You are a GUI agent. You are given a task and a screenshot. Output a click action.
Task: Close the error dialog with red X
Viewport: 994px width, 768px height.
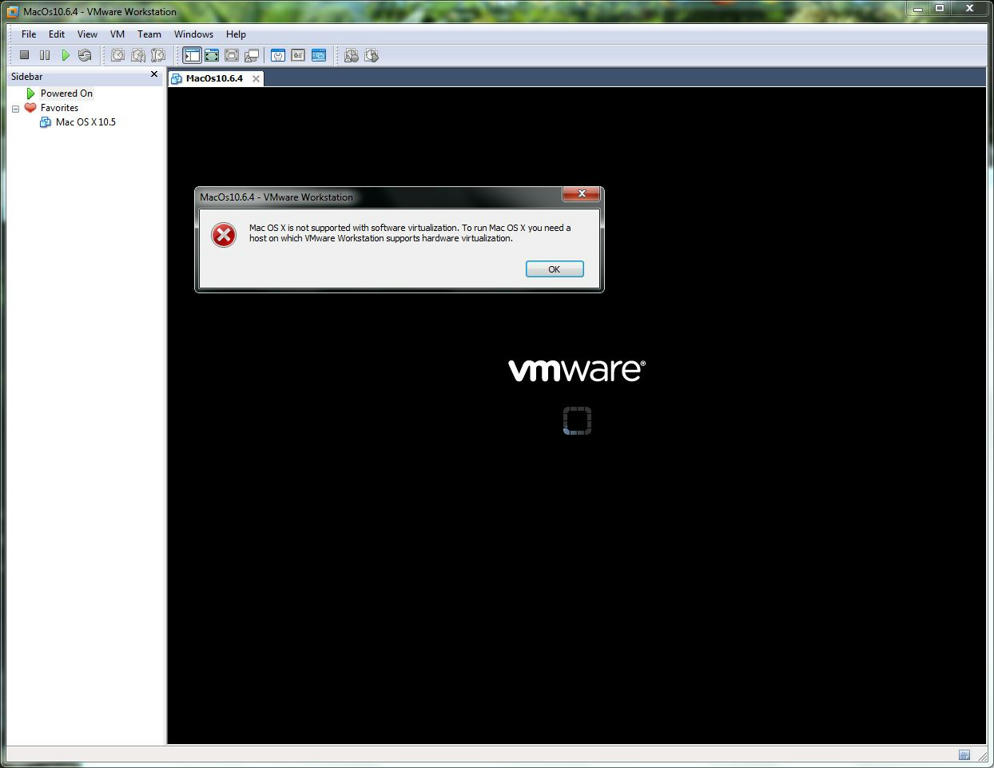pyautogui.click(x=581, y=194)
